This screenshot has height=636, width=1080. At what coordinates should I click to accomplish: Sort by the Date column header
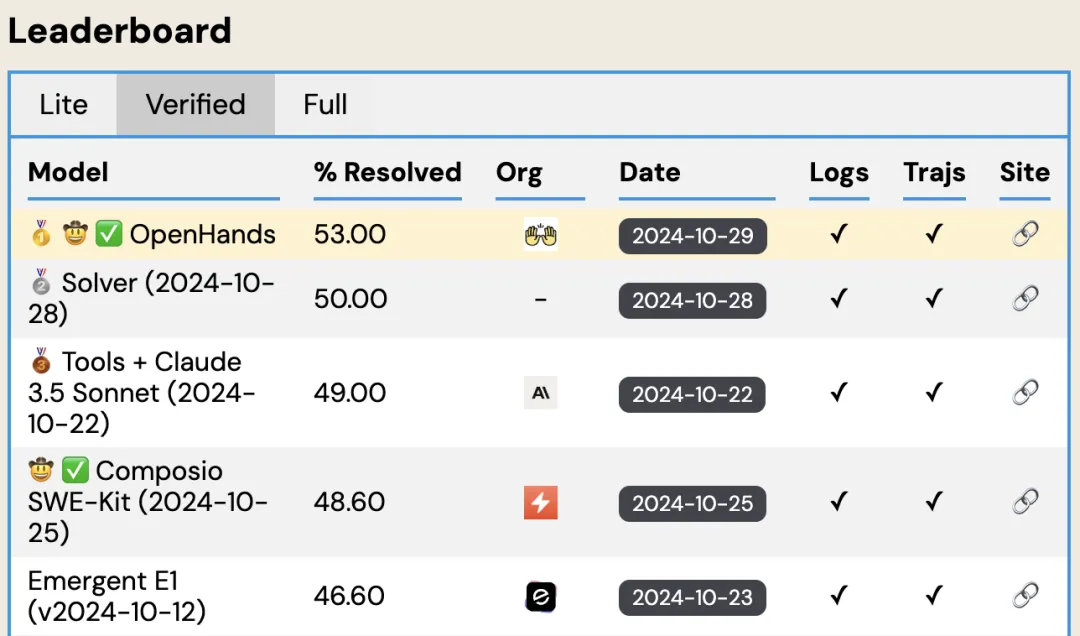[650, 172]
